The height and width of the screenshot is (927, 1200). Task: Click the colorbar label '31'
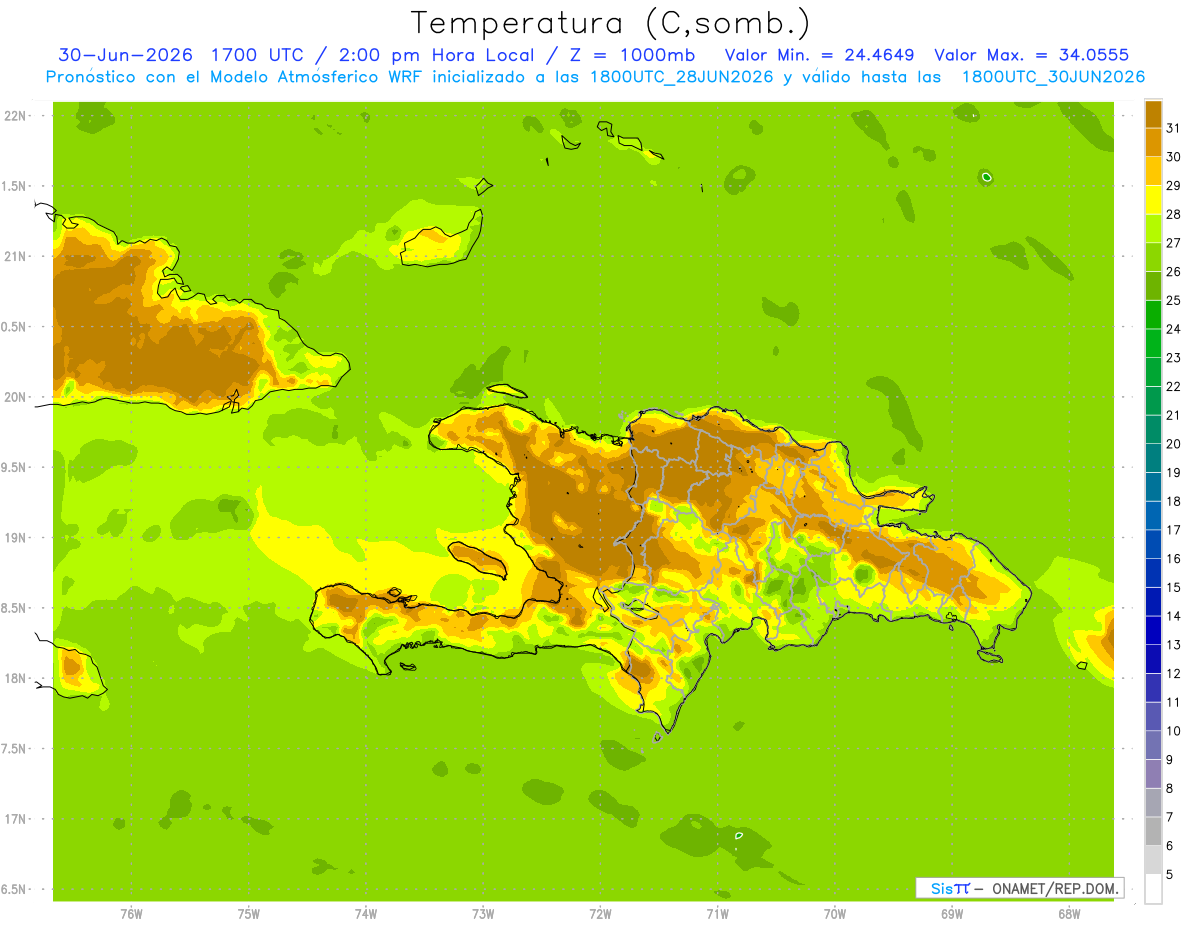[x=1174, y=128]
